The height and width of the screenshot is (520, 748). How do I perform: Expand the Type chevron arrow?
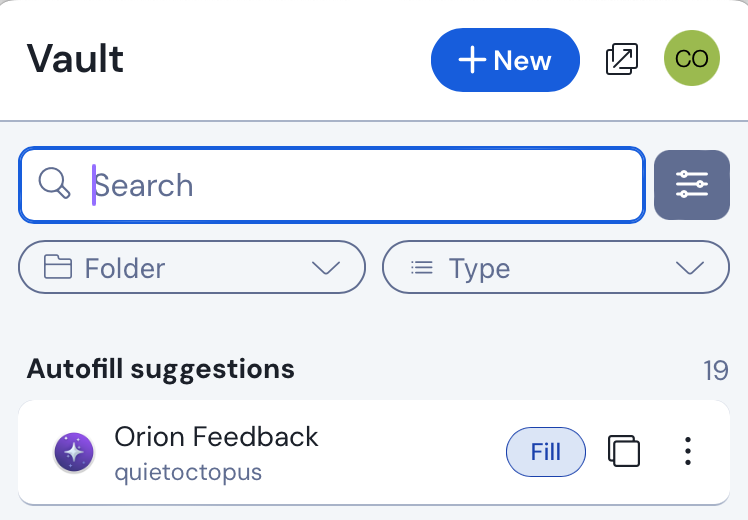690,268
